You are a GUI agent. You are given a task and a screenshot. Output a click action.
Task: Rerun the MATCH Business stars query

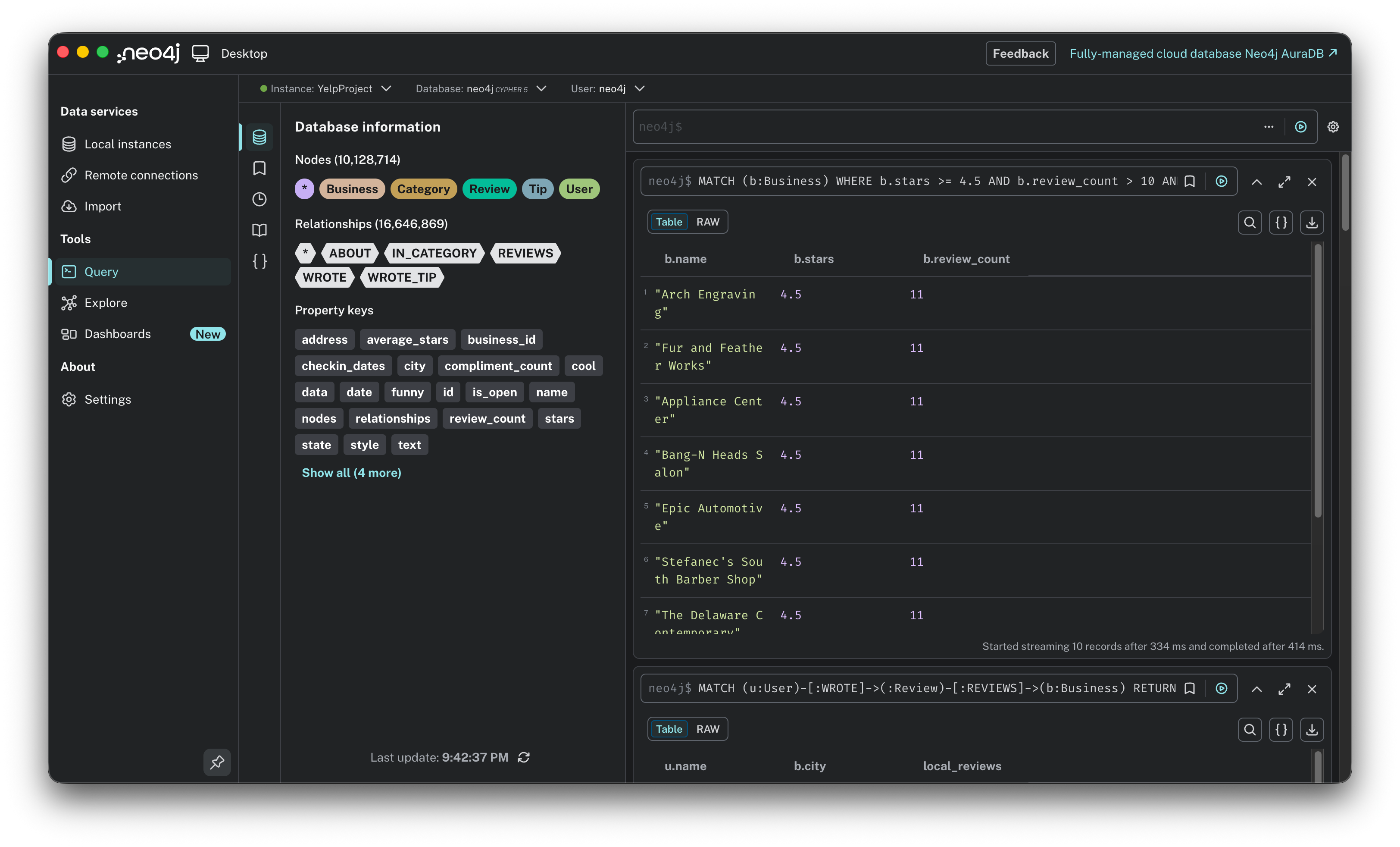pyautogui.click(x=1221, y=181)
